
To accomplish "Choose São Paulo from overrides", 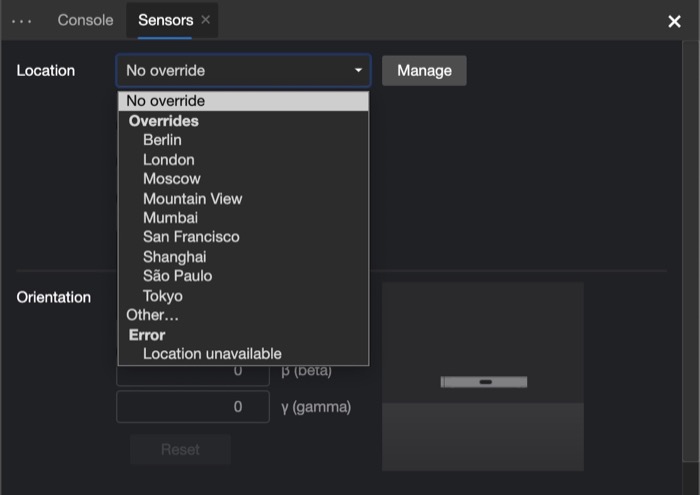I will pyautogui.click(x=177, y=276).
